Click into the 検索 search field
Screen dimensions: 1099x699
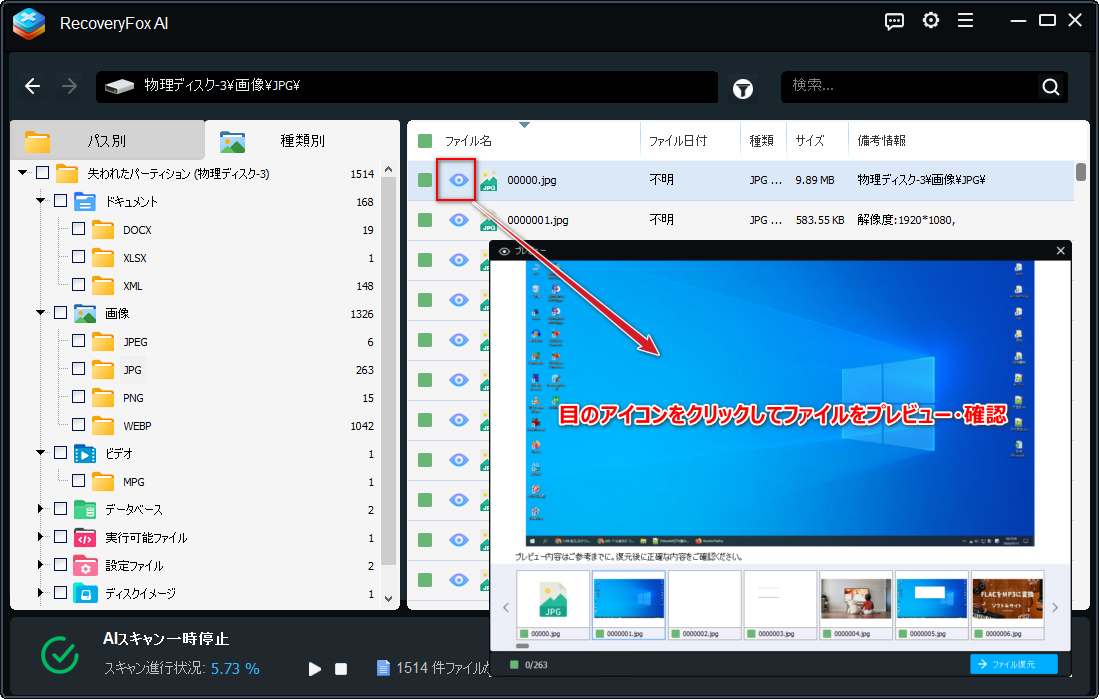pos(909,86)
